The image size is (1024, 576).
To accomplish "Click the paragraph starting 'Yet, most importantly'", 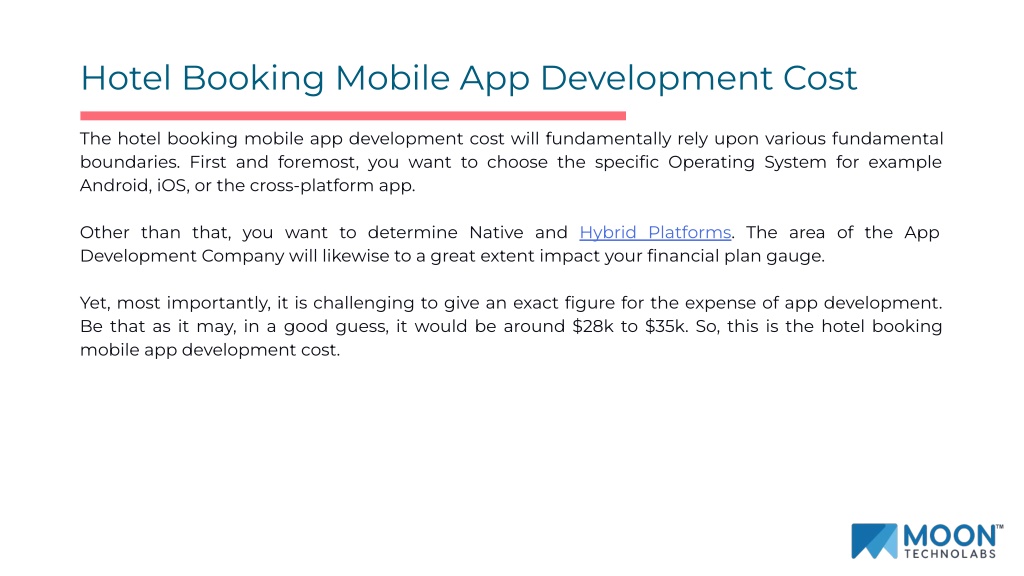I will pos(511,327).
